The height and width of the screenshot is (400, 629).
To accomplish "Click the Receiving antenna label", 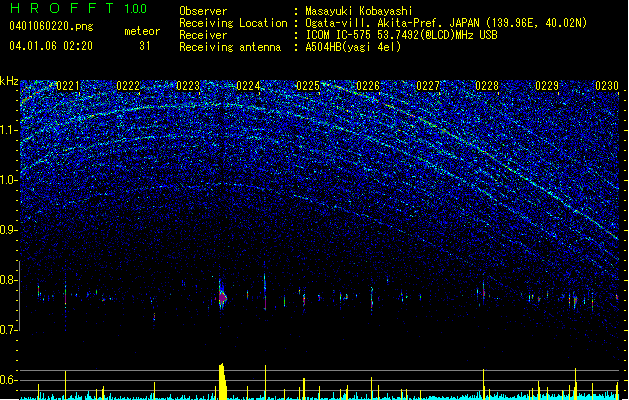I will pyautogui.click(x=230, y=47).
